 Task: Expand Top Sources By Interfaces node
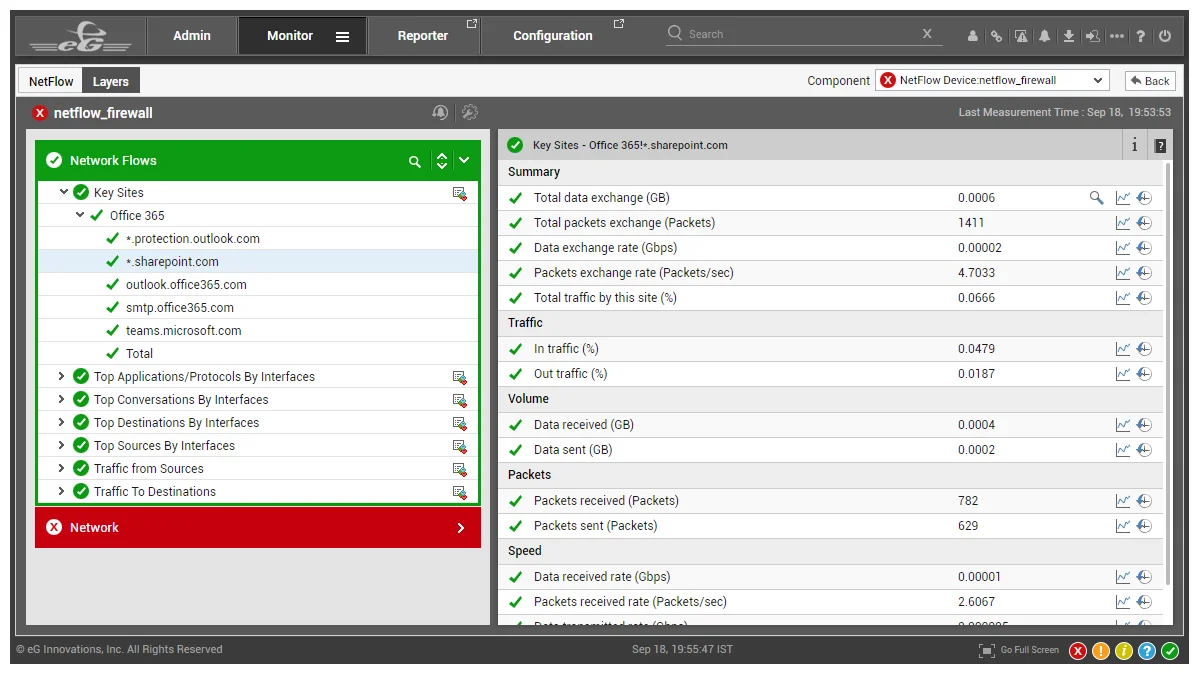(61, 445)
